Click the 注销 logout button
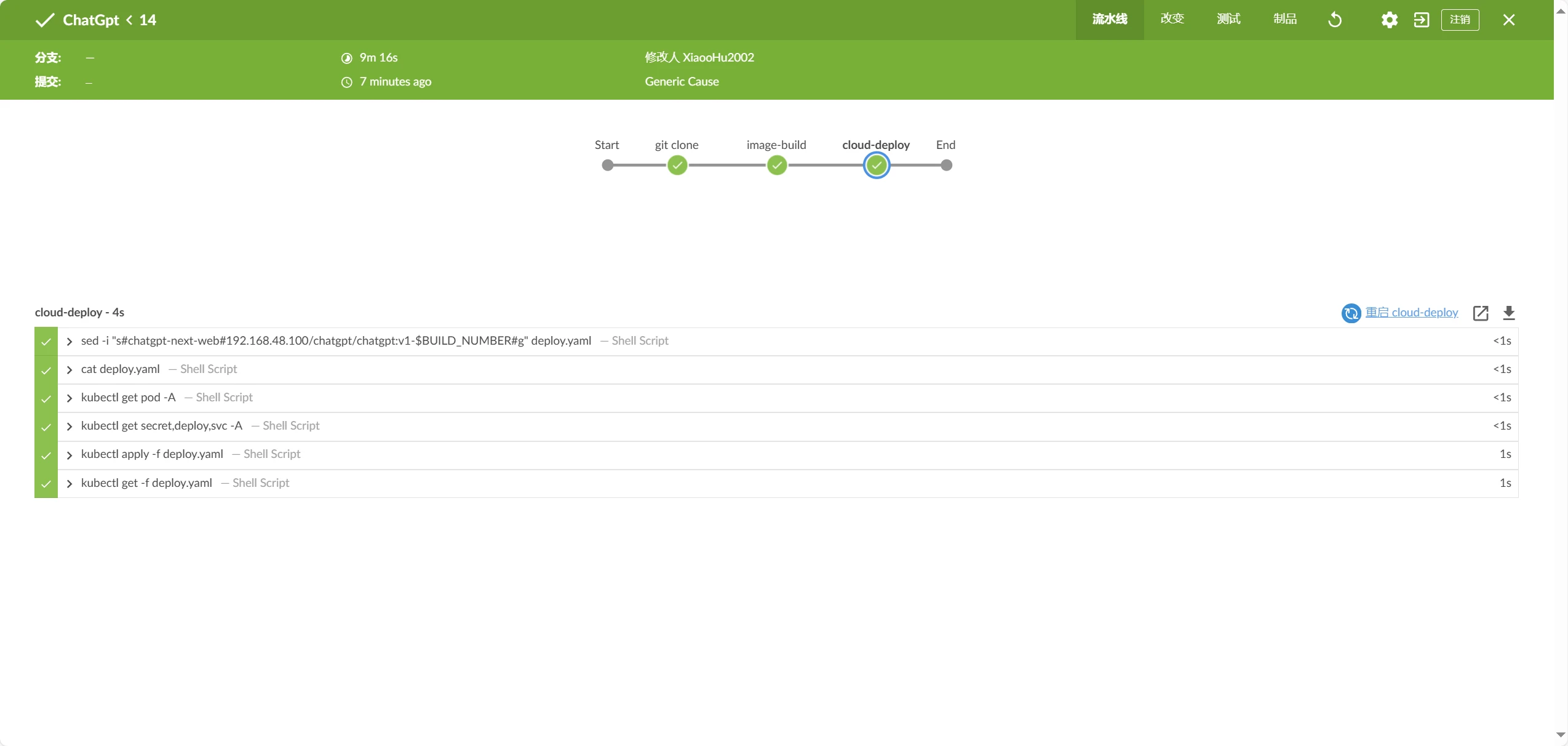 [x=1460, y=20]
